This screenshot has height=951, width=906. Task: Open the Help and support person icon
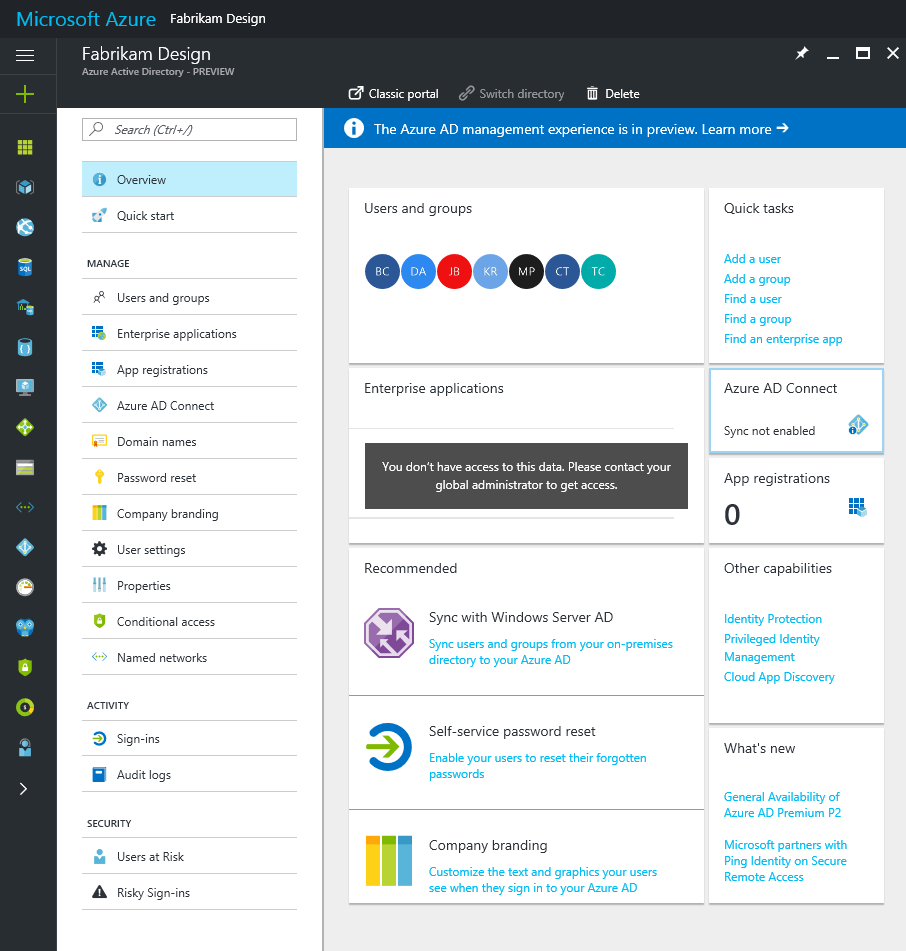click(x=25, y=747)
